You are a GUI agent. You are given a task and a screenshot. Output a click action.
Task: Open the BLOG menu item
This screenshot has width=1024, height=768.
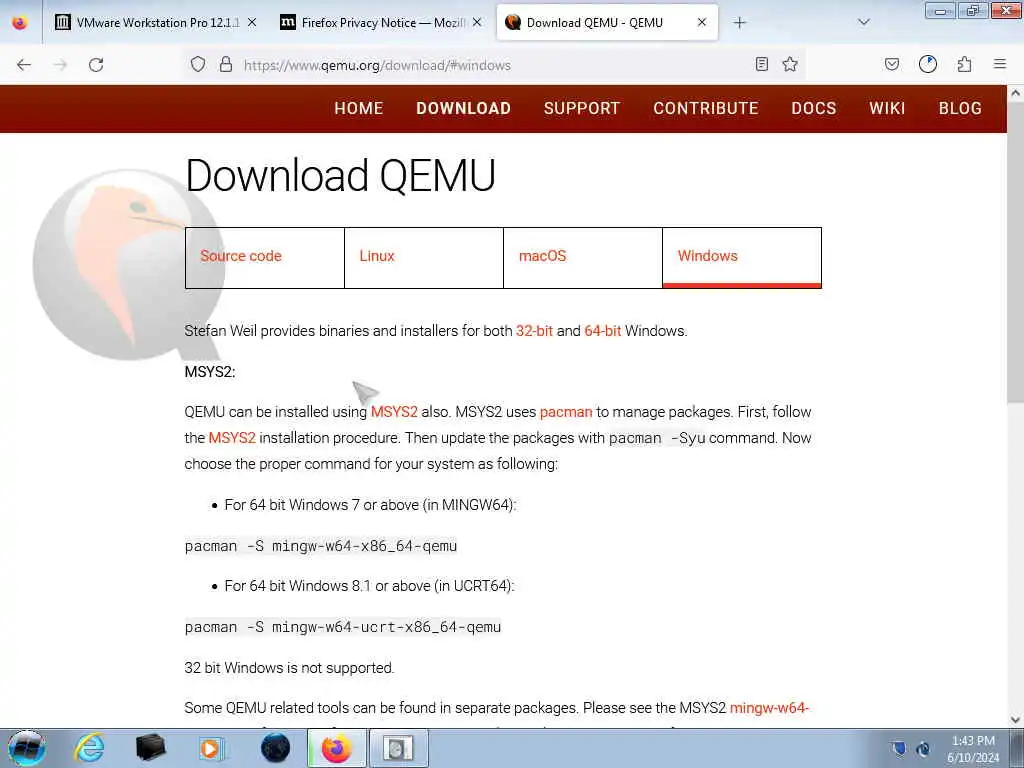pyautogui.click(x=960, y=108)
